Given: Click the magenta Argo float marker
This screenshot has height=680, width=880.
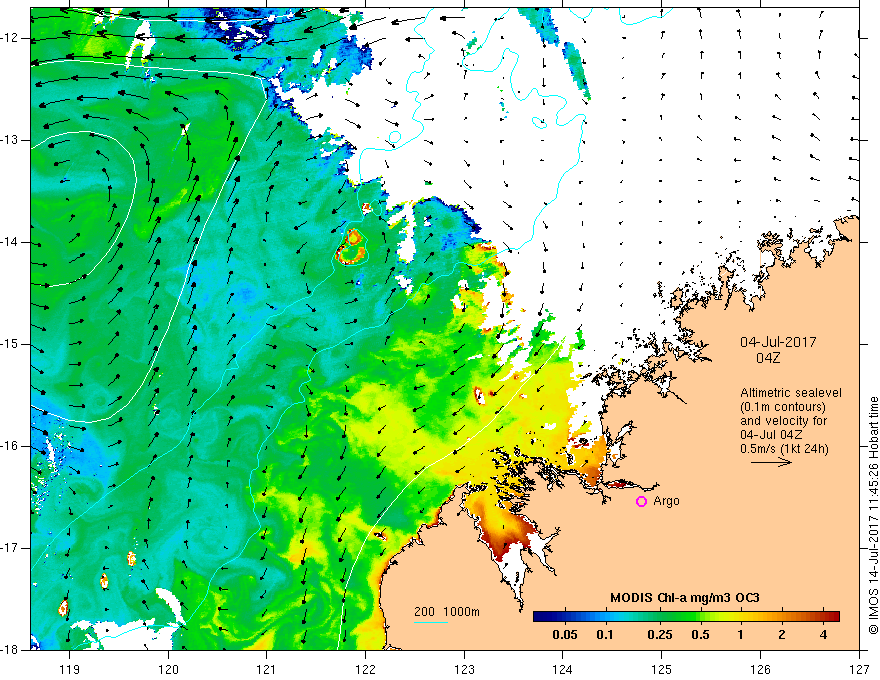Looking at the screenshot, I should point(641,502).
